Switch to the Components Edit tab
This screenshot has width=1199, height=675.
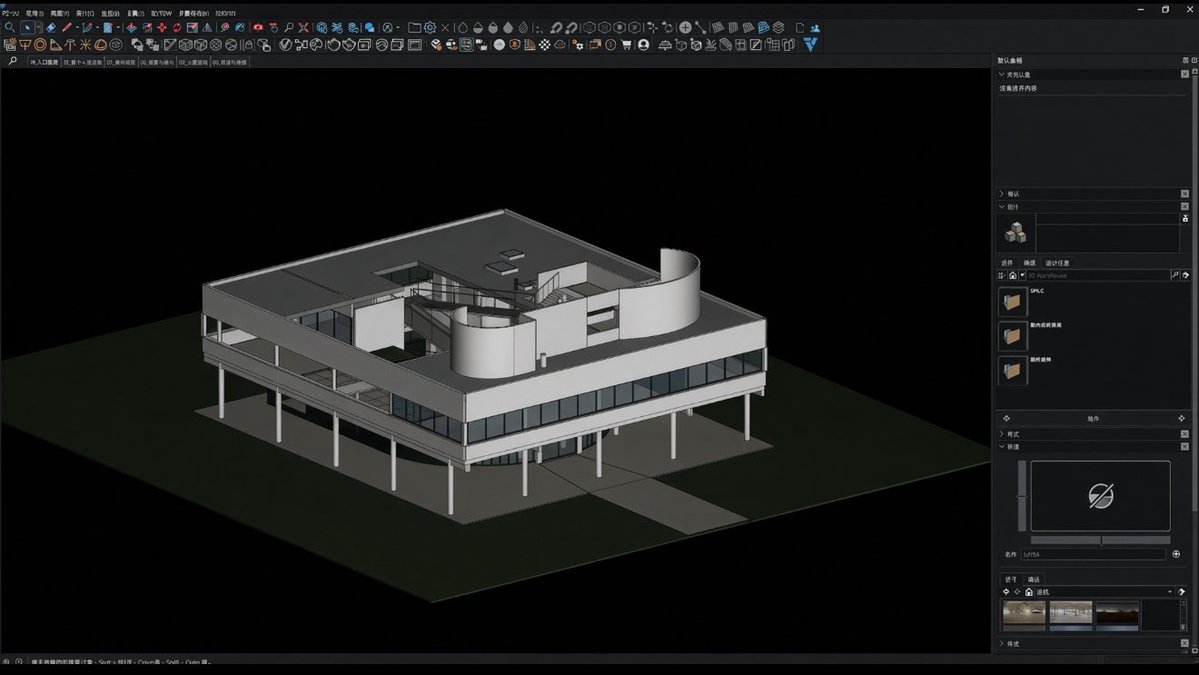point(1029,262)
